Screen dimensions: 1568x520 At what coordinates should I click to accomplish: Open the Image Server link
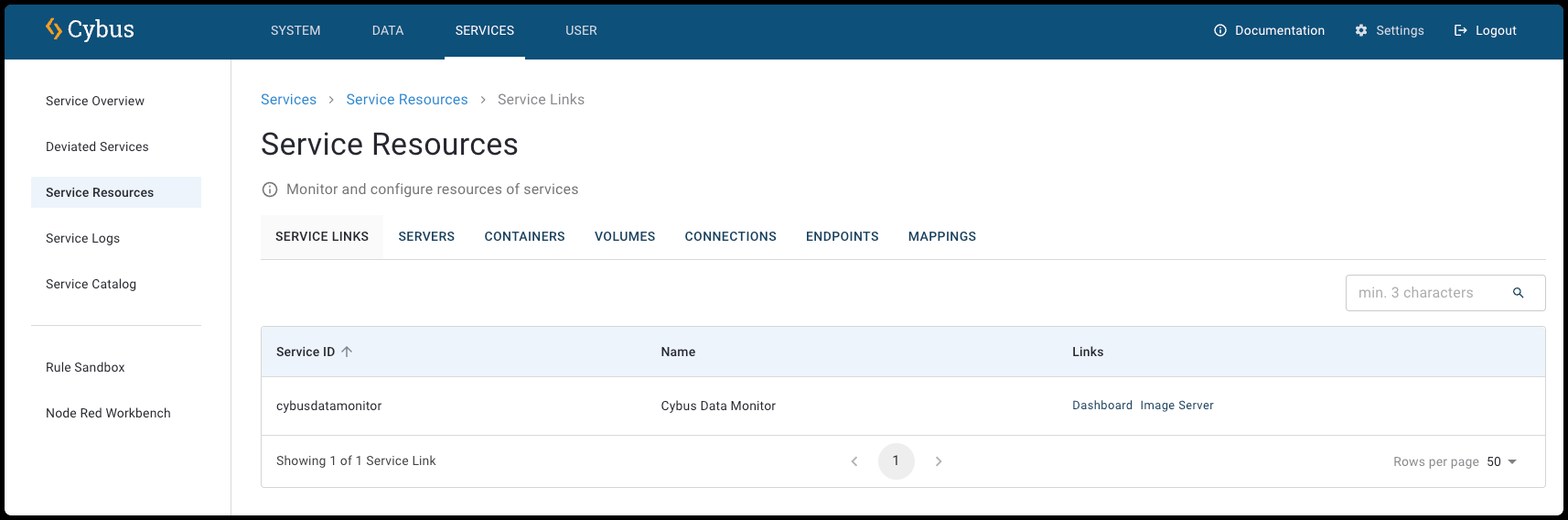coord(1176,406)
